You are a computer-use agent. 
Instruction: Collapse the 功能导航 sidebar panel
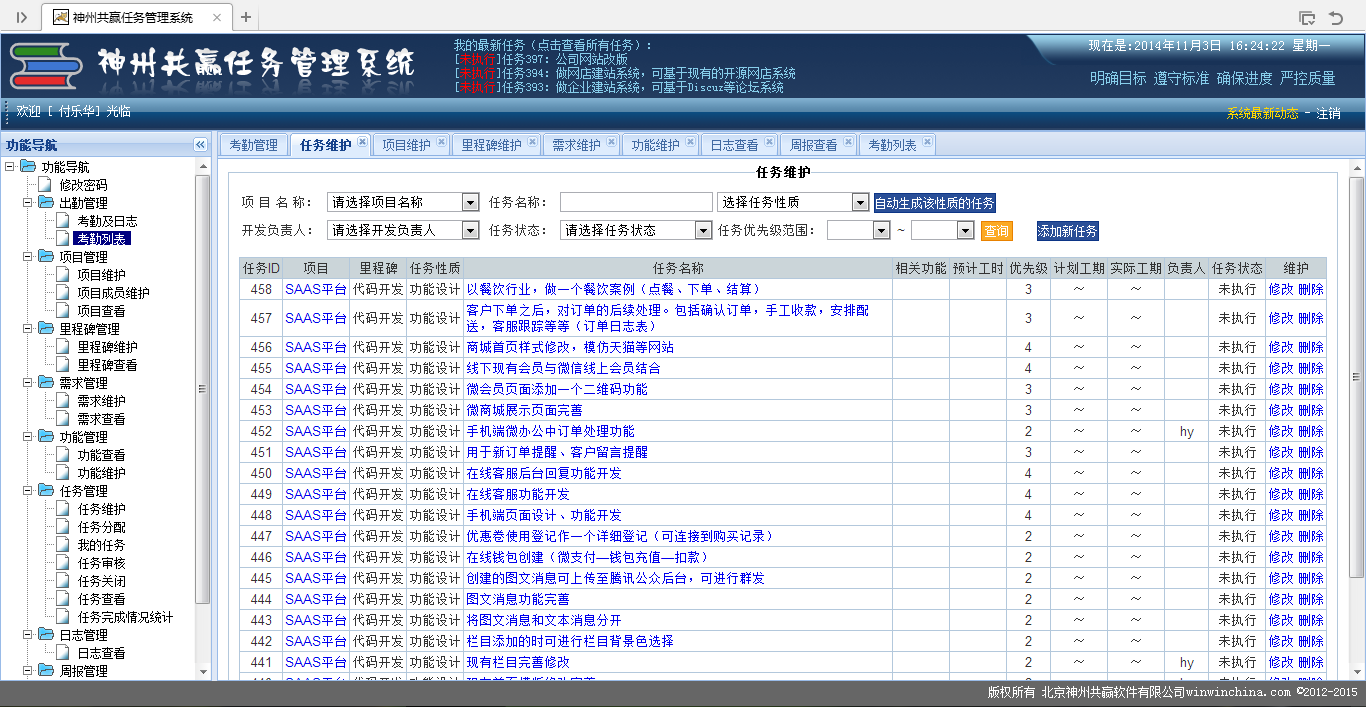click(200, 145)
